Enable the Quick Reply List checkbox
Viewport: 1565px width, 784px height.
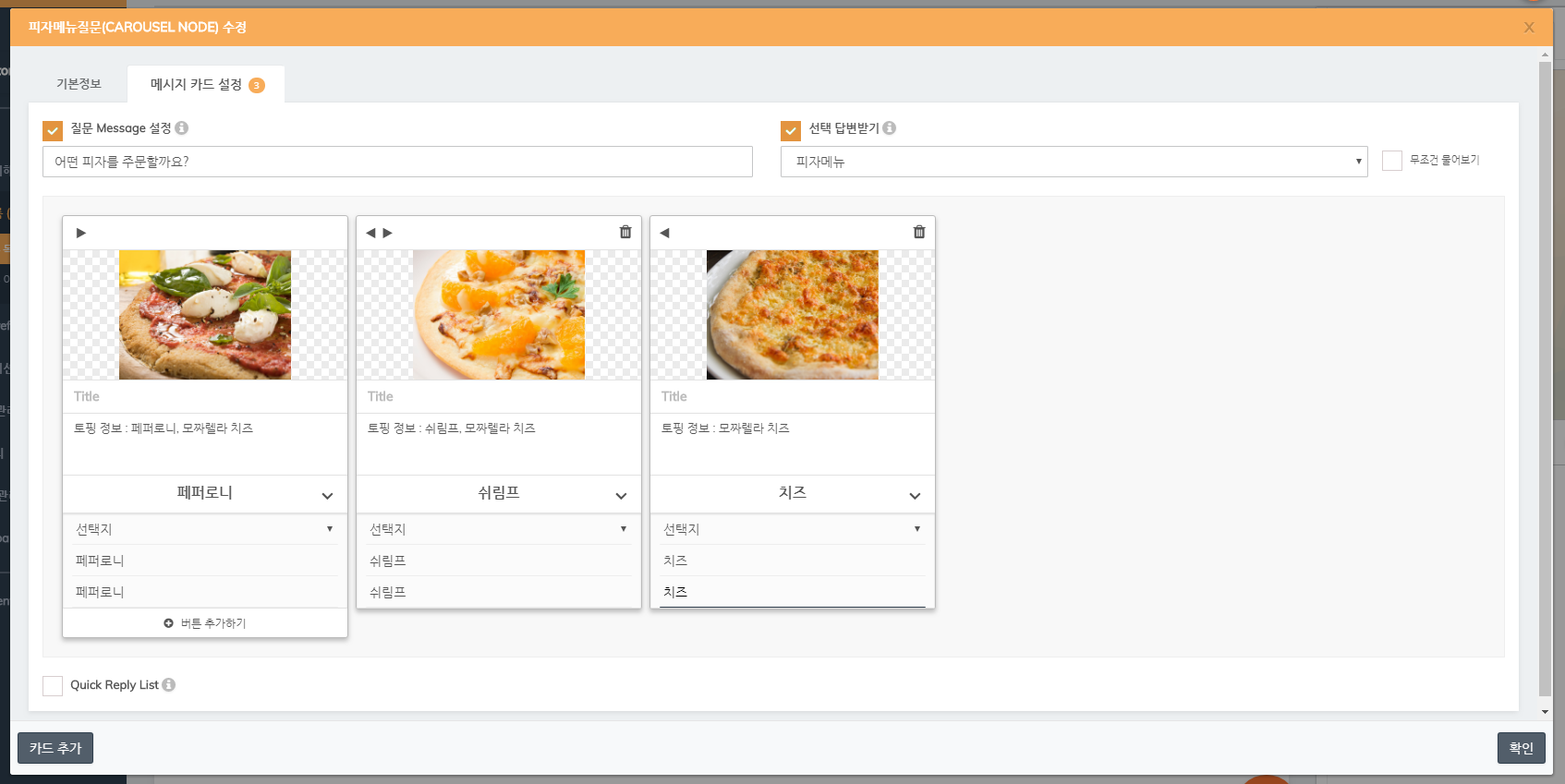click(53, 685)
